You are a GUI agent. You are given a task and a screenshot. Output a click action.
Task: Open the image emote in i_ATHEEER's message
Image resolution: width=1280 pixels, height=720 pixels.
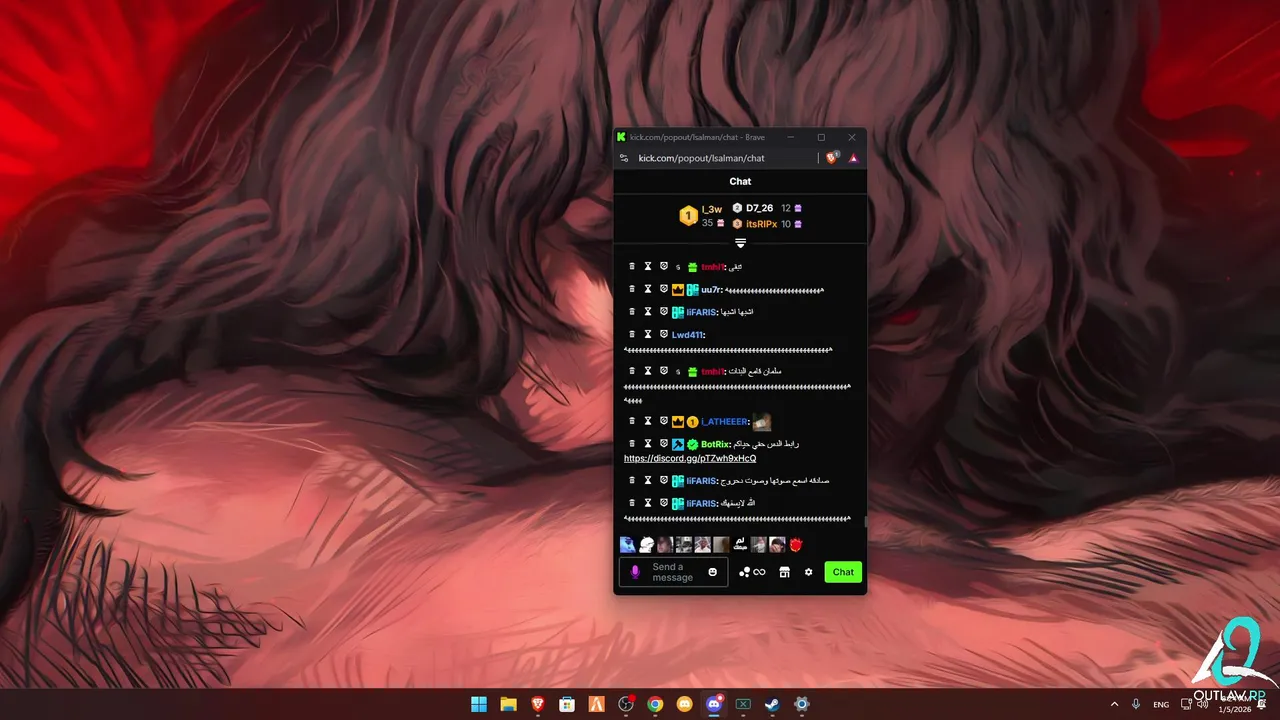(762, 422)
